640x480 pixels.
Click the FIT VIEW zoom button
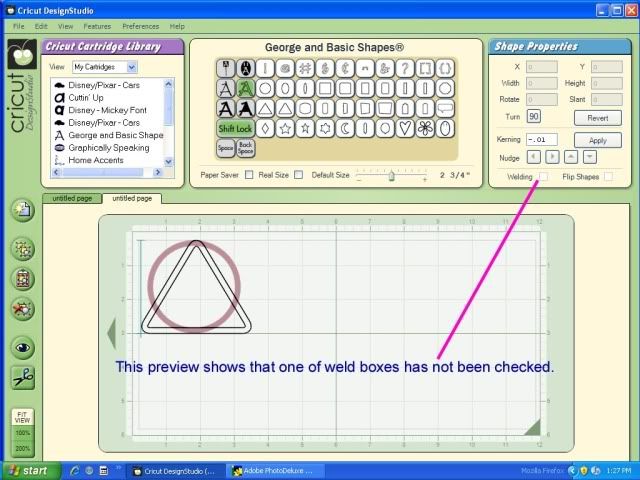point(22,417)
